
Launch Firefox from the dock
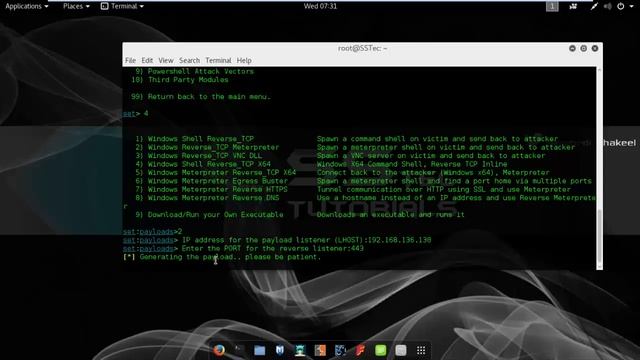pos(219,350)
